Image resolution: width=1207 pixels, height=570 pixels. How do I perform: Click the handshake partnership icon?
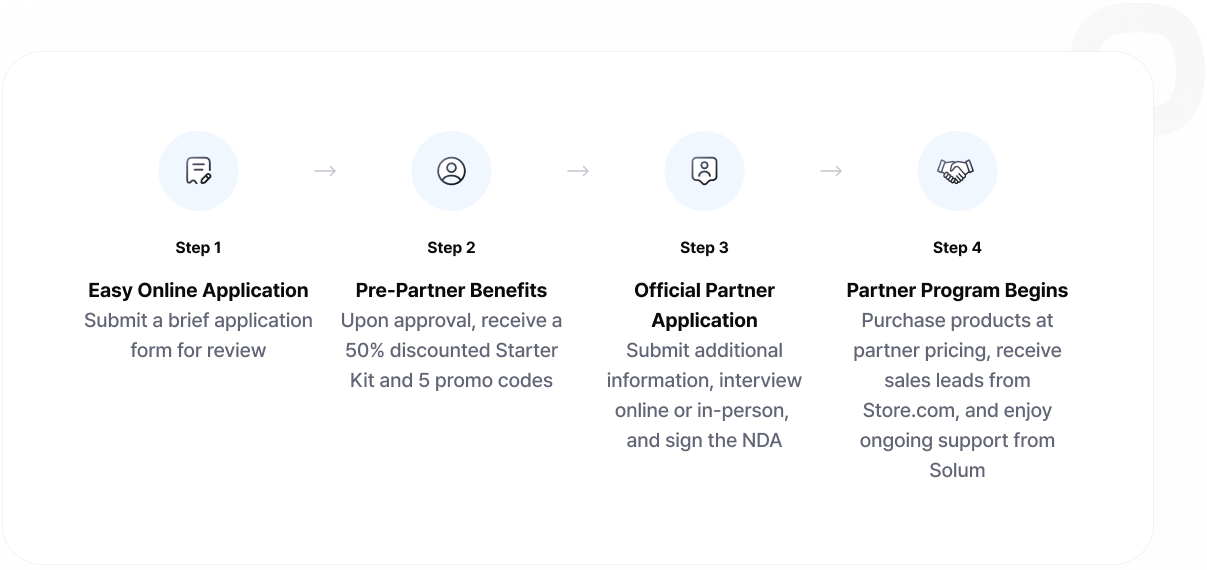tap(957, 171)
